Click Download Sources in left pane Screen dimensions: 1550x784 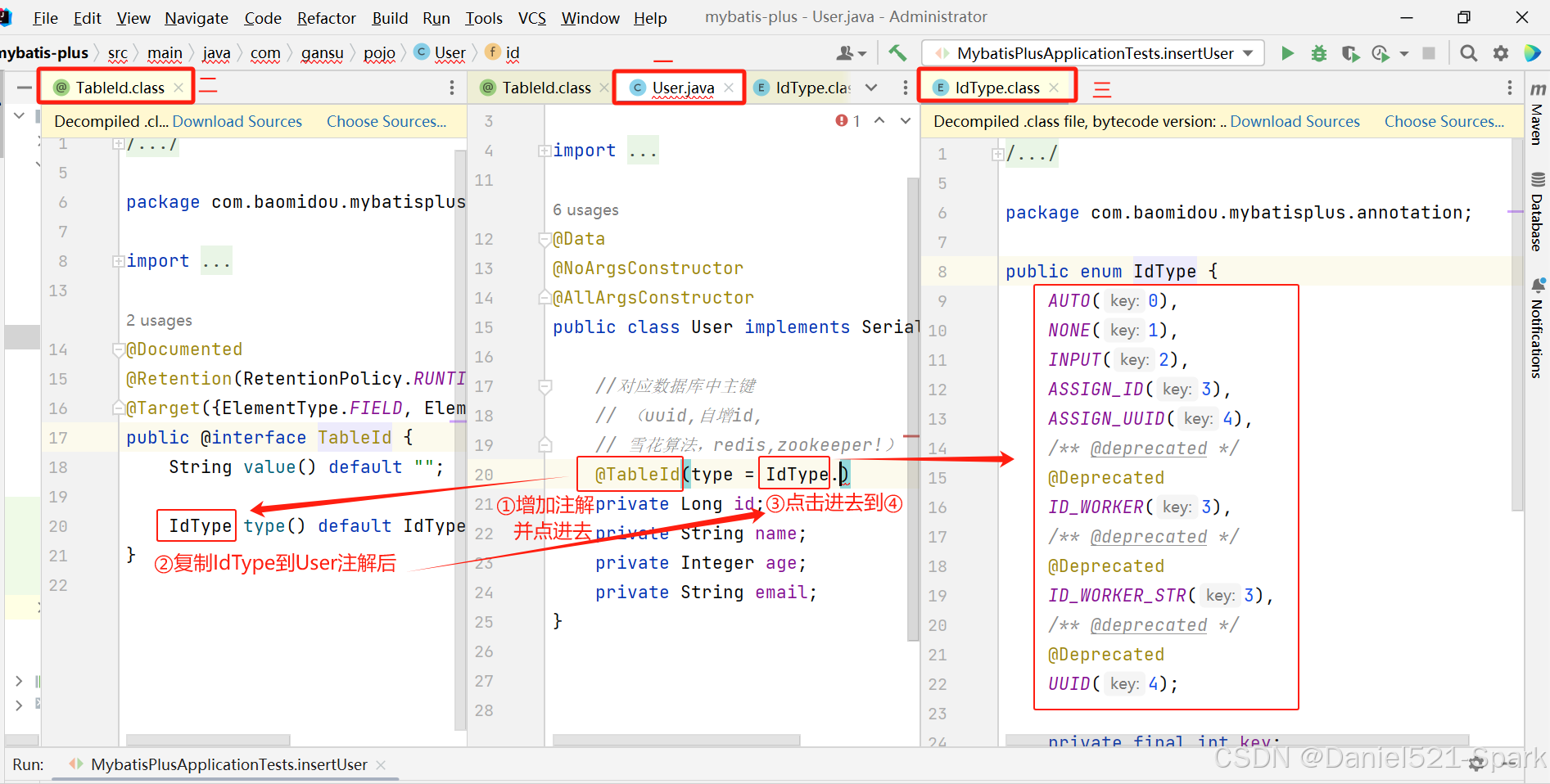pyautogui.click(x=237, y=121)
